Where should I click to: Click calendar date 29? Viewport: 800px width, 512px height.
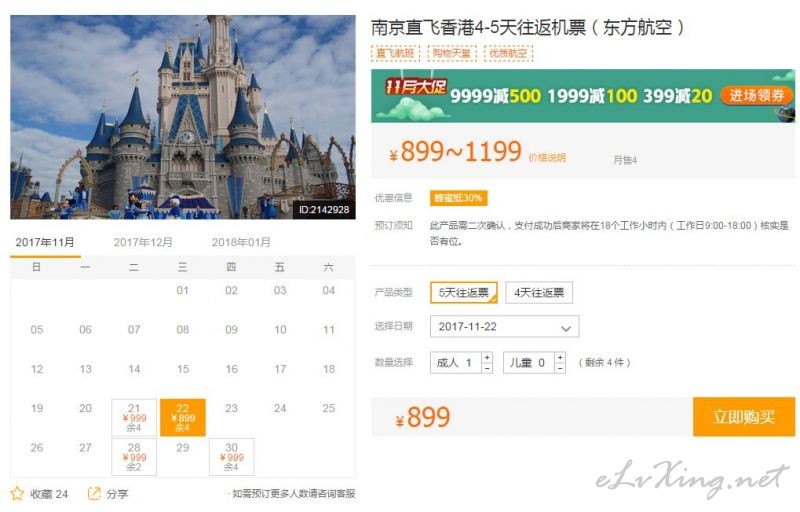coord(183,448)
